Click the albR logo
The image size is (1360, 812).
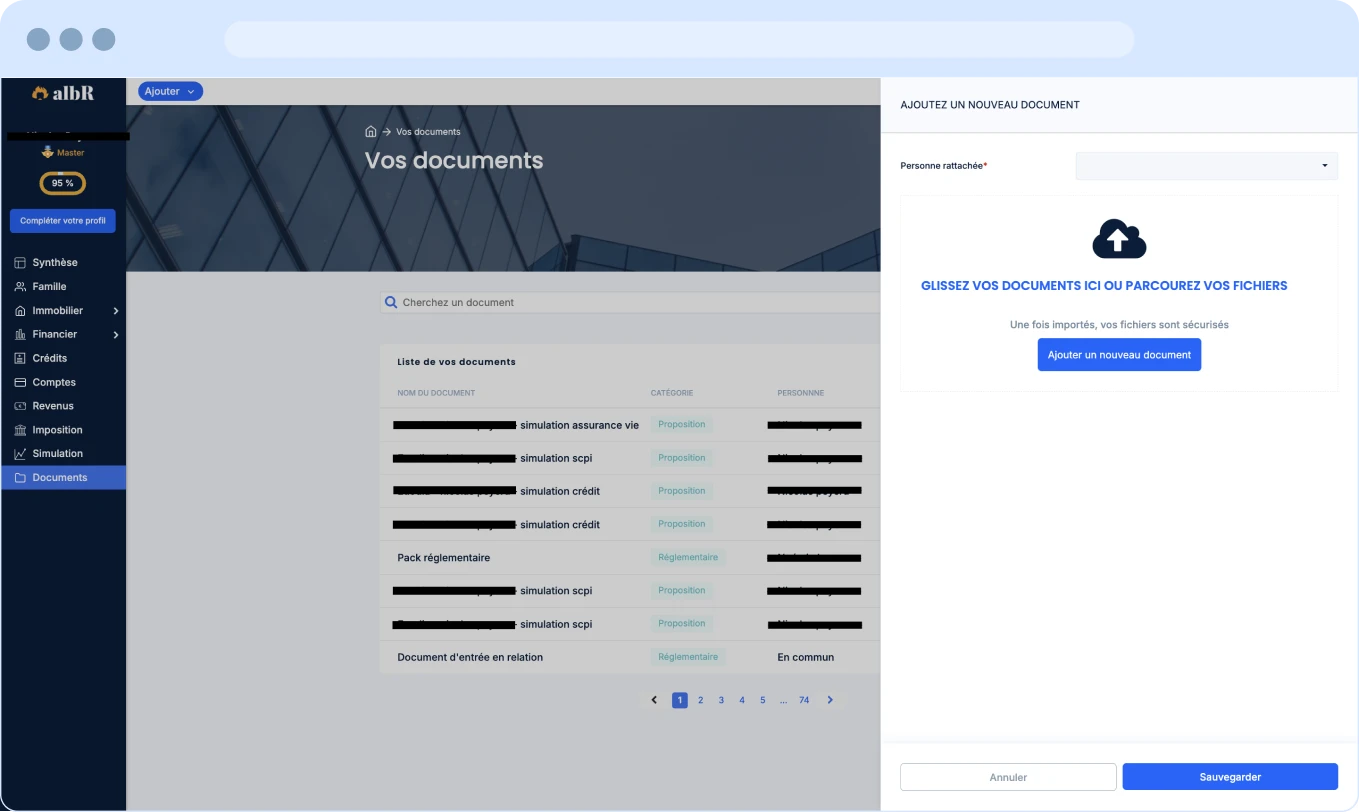tap(63, 93)
